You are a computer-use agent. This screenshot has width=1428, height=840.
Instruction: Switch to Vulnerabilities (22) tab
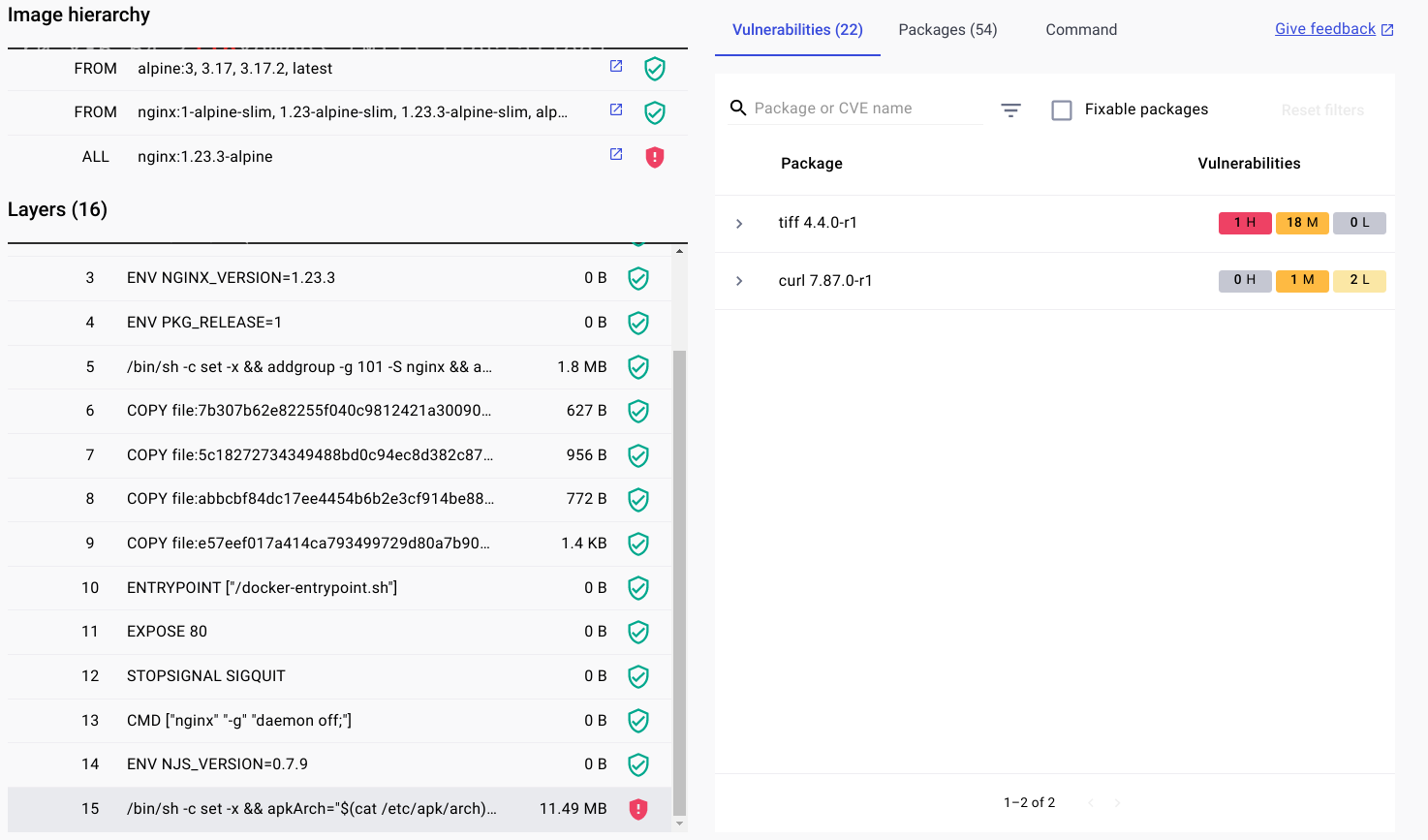[797, 29]
